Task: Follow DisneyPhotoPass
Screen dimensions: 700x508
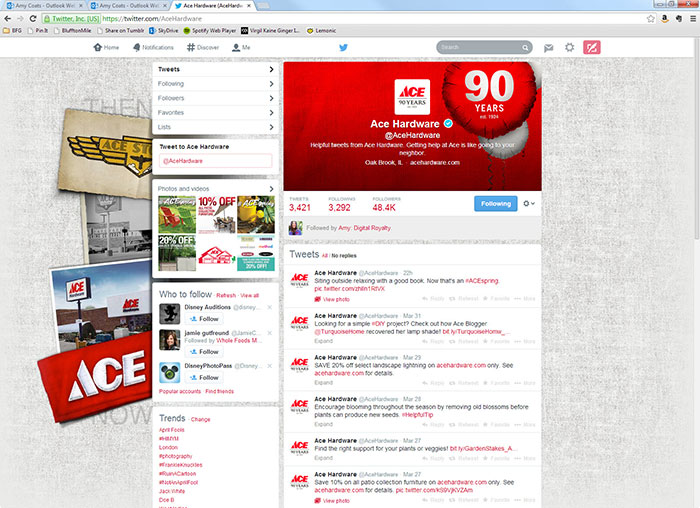Action: pos(204,378)
